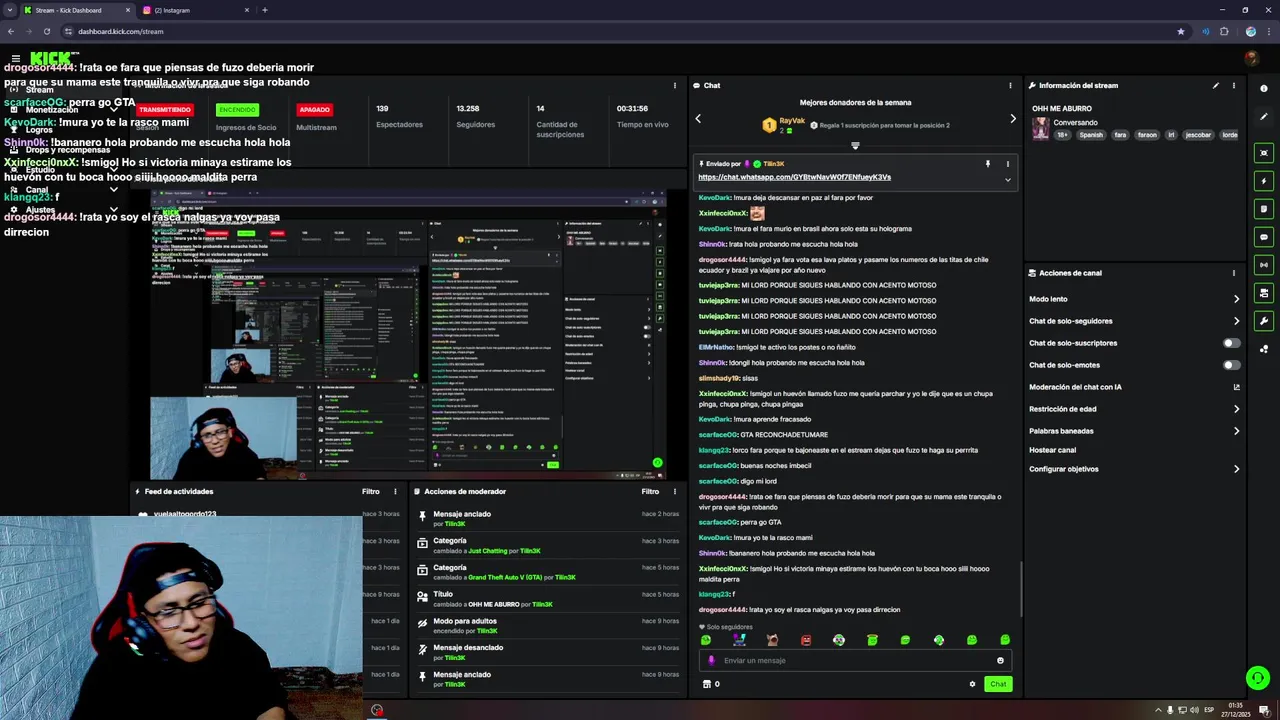Open three-dot options of pinned message
This screenshot has height=720, width=1280.
[x=1007, y=163]
